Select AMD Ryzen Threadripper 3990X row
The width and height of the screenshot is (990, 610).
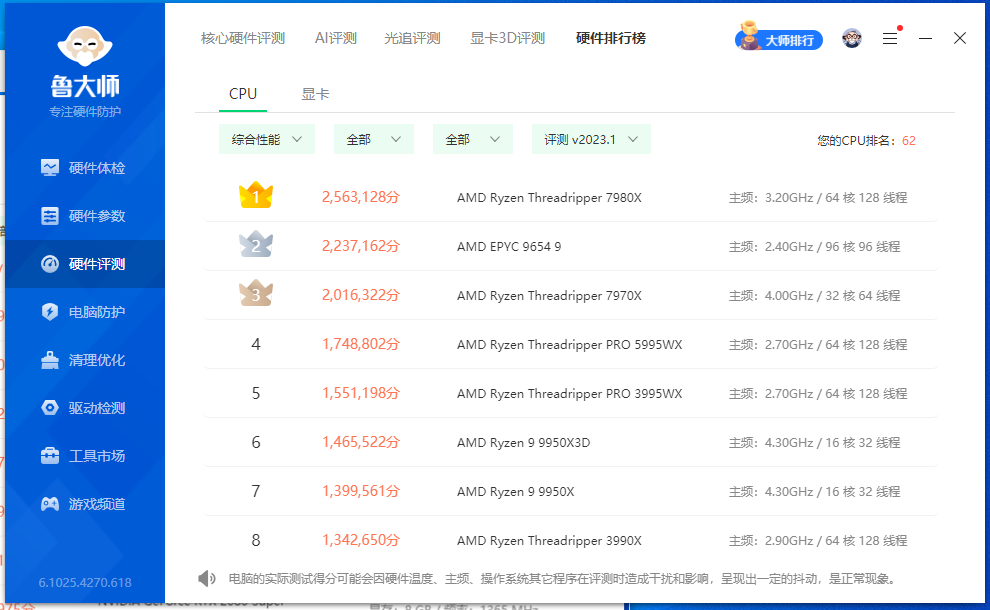click(571, 540)
